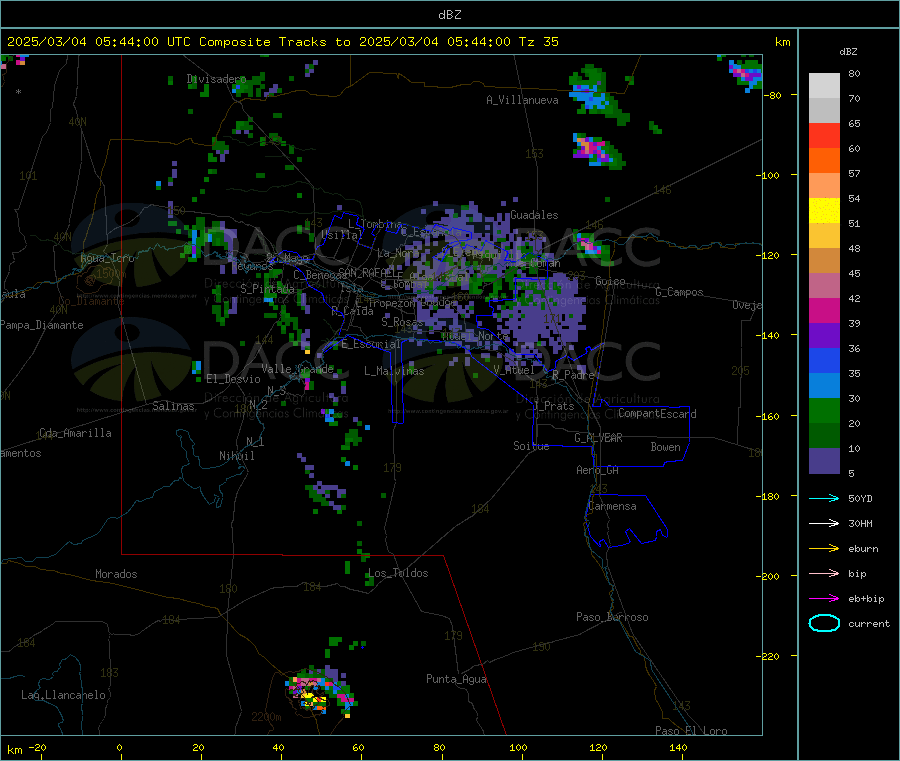Image resolution: width=900 pixels, height=761 pixels.
Task: Click the eburn yellow arrow legend icon
Action: coord(824,548)
